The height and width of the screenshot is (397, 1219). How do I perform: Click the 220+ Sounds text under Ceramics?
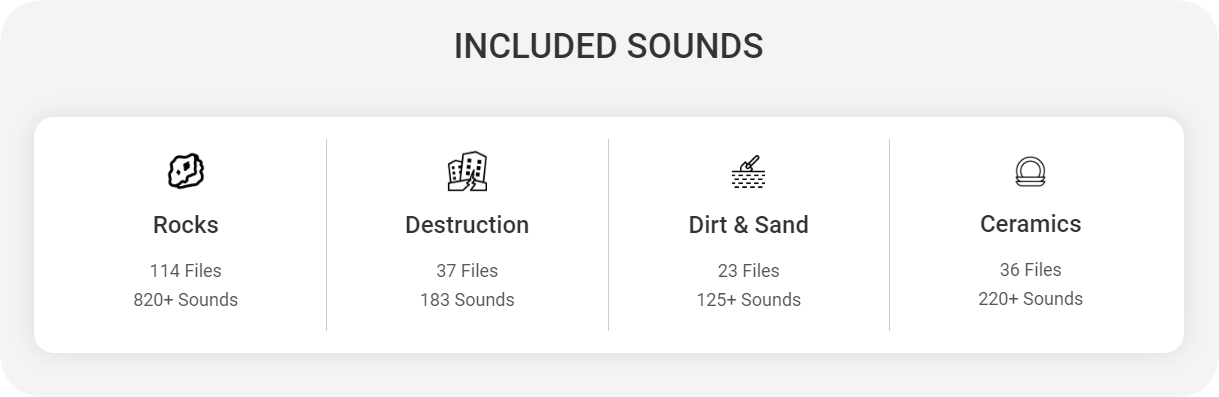1030,299
